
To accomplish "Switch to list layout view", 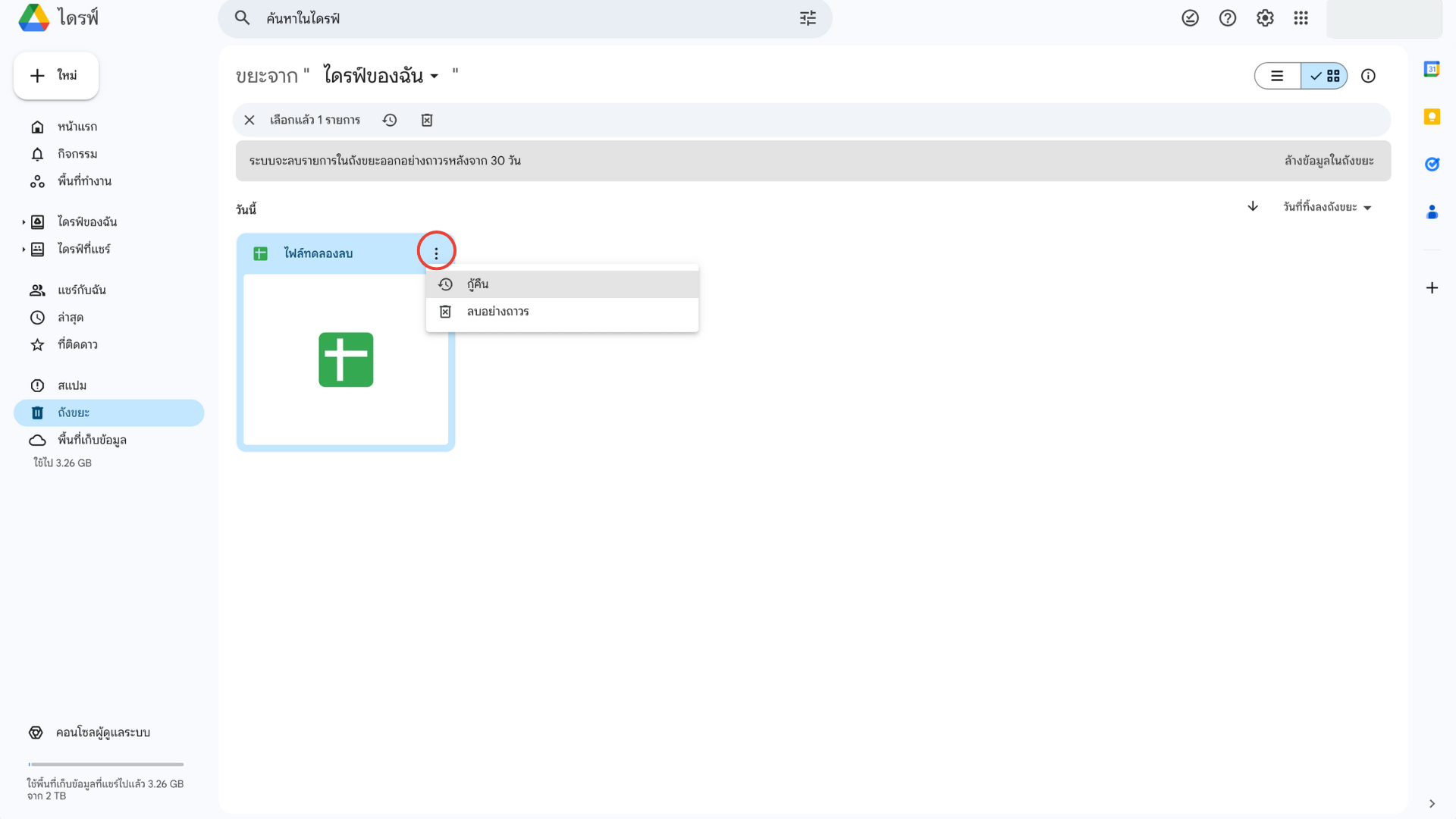I will tap(1277, 76).
